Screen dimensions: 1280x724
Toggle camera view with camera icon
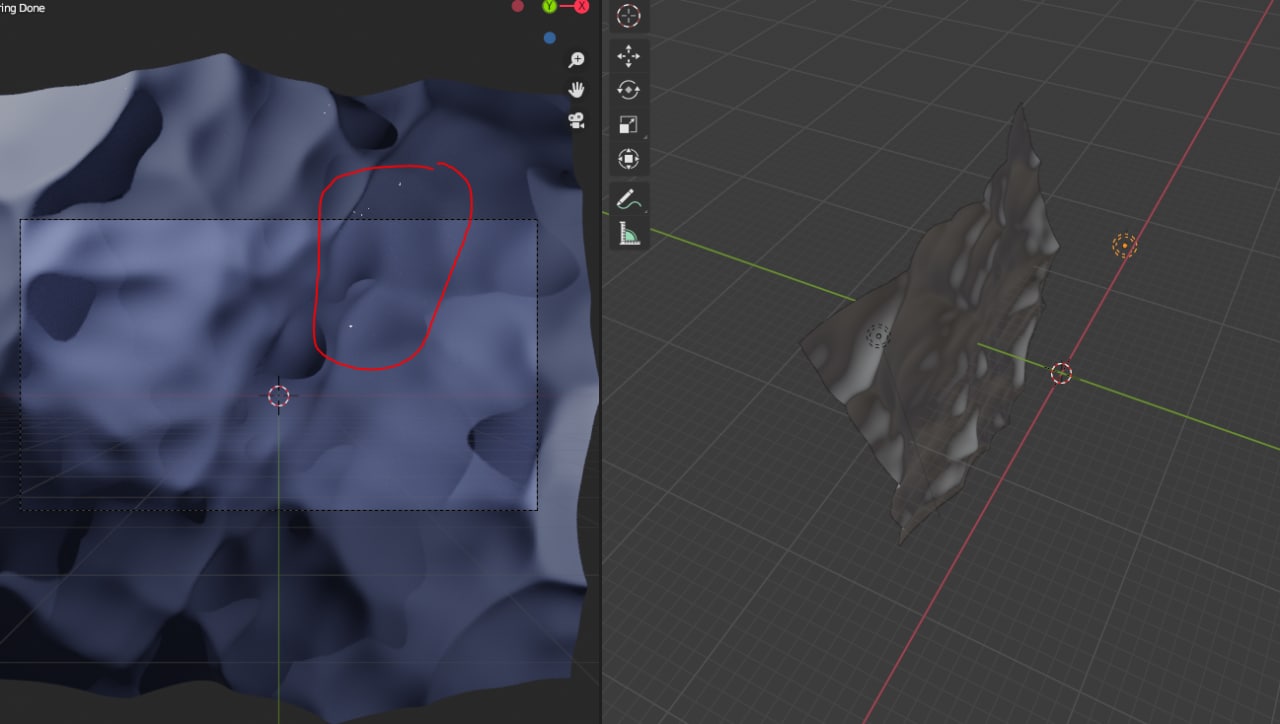coord(576,121)
